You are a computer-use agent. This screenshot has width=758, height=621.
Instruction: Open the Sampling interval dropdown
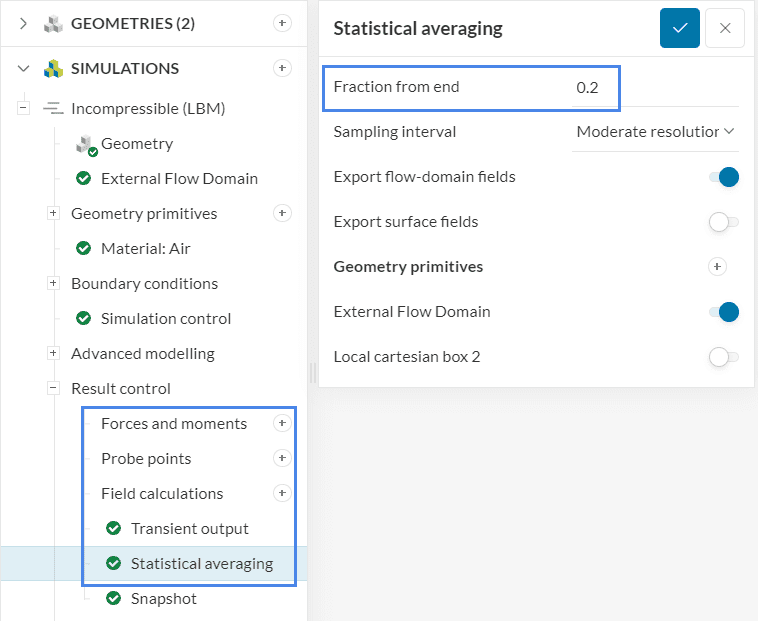(655, 131)
